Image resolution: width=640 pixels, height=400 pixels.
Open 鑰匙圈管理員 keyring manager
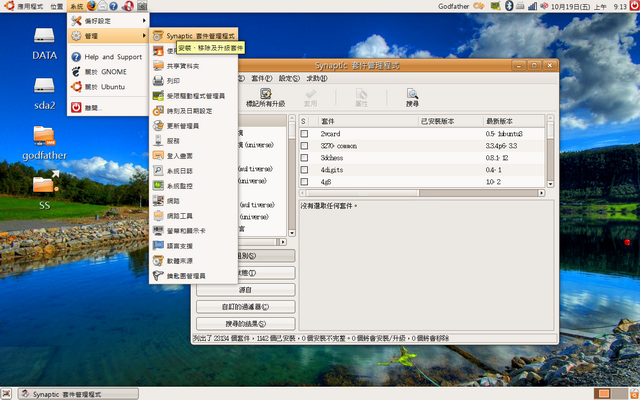[193, 276]
